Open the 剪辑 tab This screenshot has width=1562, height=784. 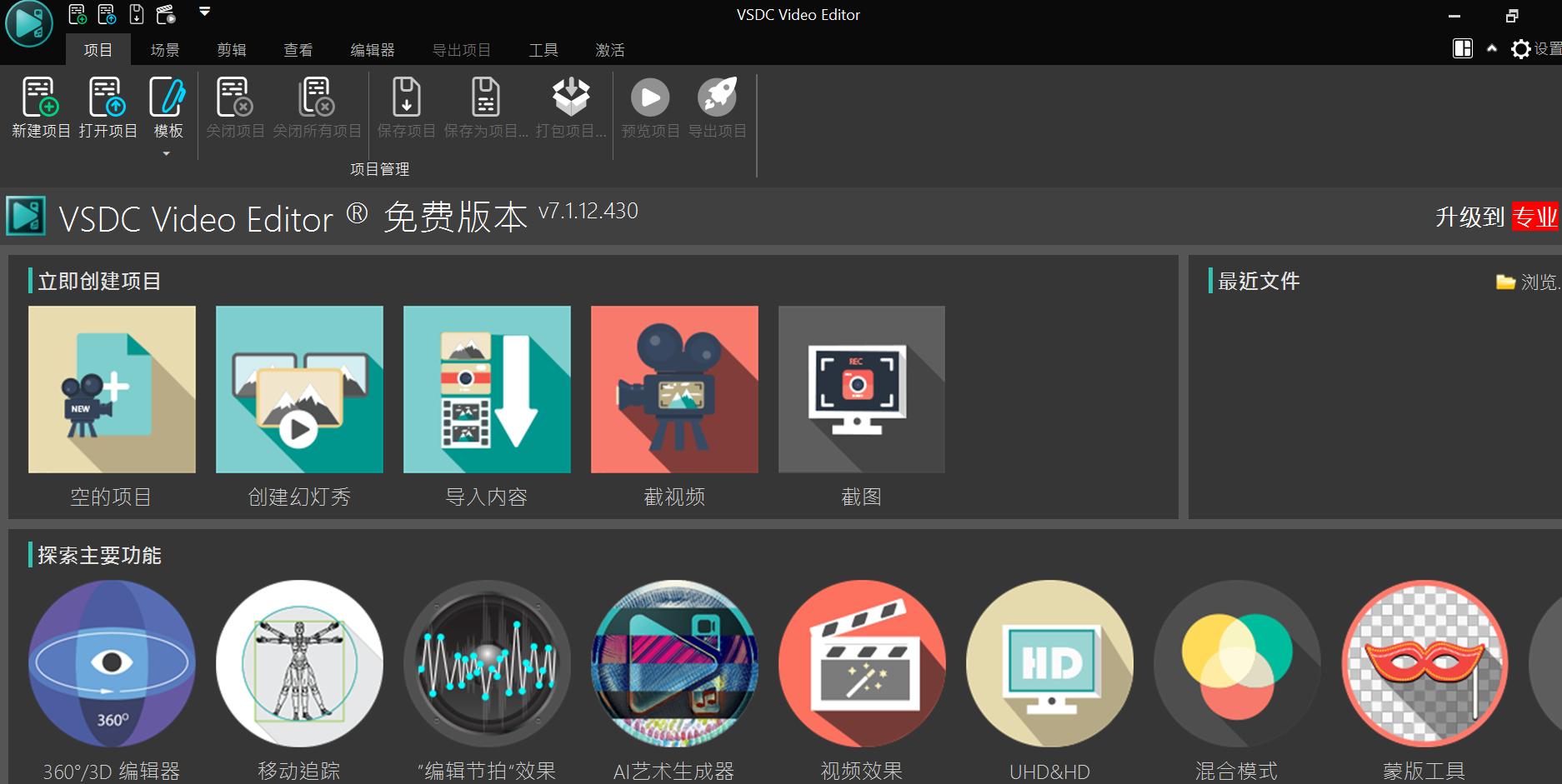click(232, 50)
